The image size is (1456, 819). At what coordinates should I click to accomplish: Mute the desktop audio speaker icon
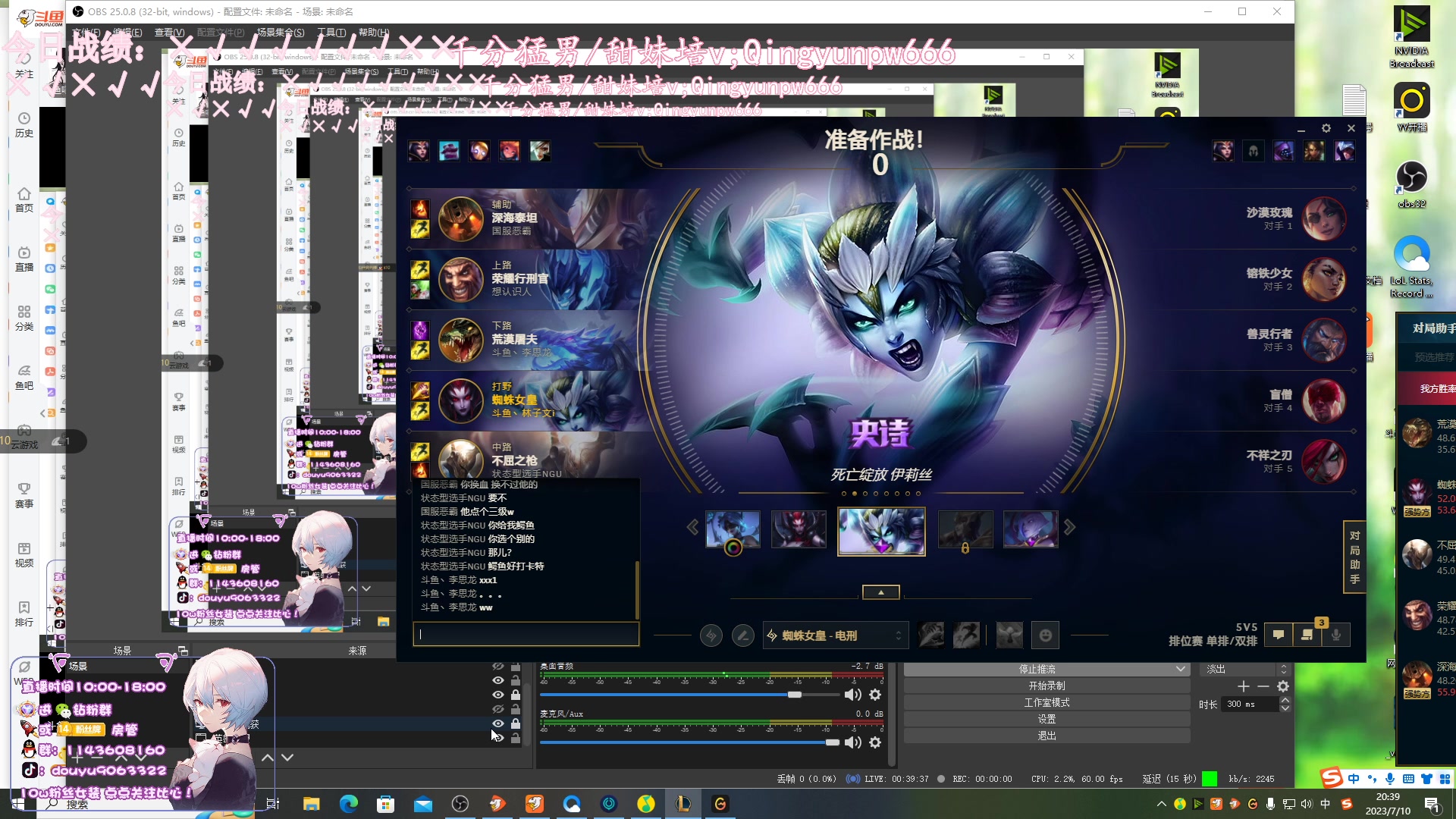853,695
